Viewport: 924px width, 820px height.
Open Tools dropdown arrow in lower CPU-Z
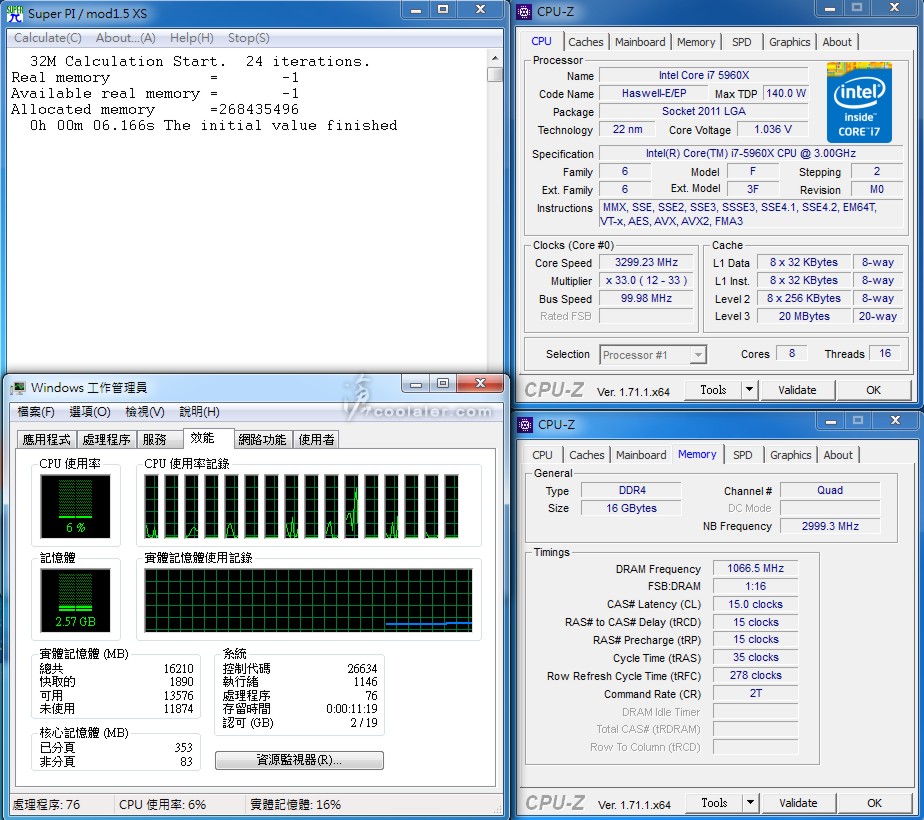point(750,802)
